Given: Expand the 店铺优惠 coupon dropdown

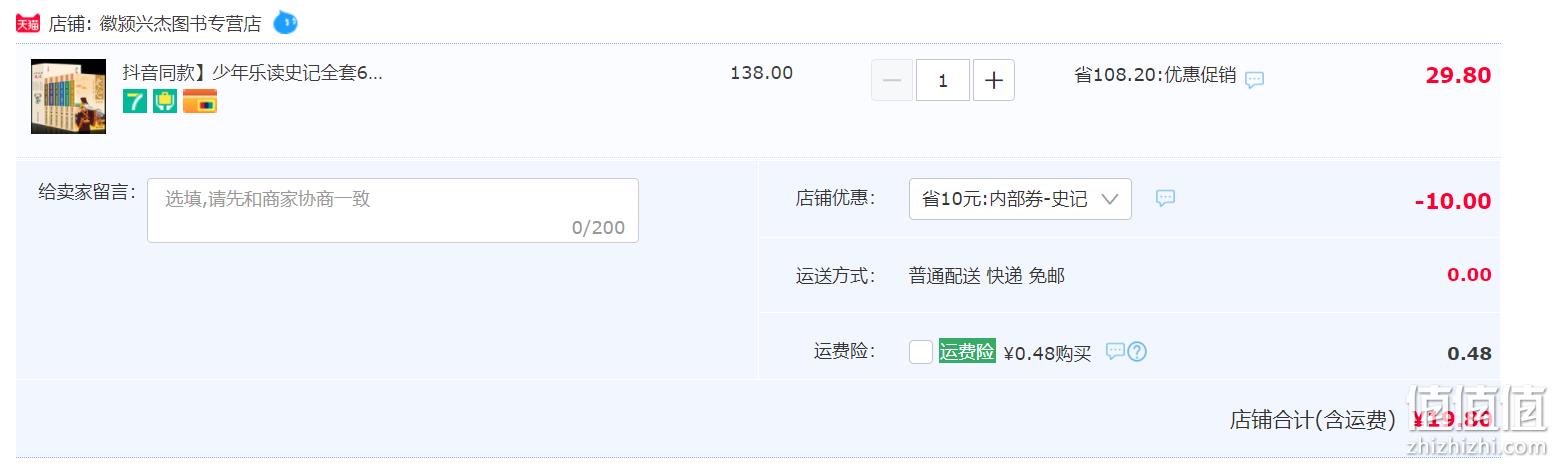Looking at the screenshot, I should 1020,199.
